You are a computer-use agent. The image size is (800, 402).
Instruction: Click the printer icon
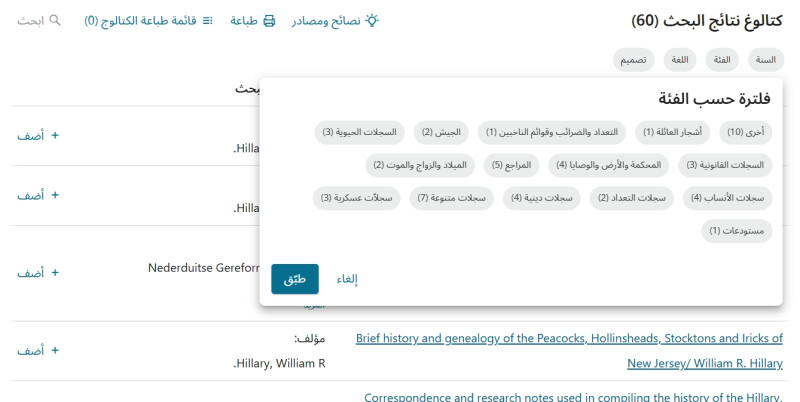269,21
